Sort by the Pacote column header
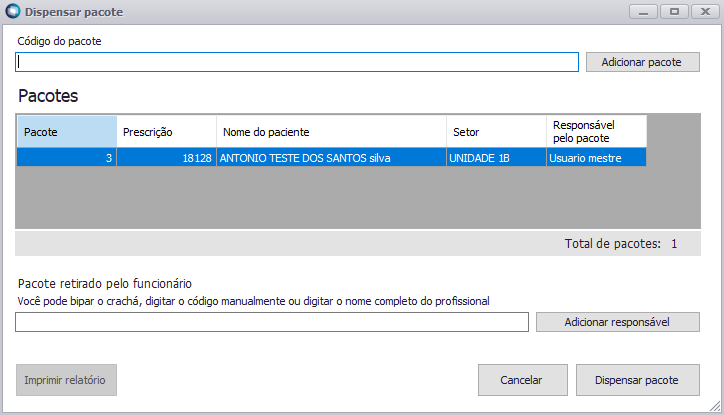 pyautogui.click(x=67, y=132)
